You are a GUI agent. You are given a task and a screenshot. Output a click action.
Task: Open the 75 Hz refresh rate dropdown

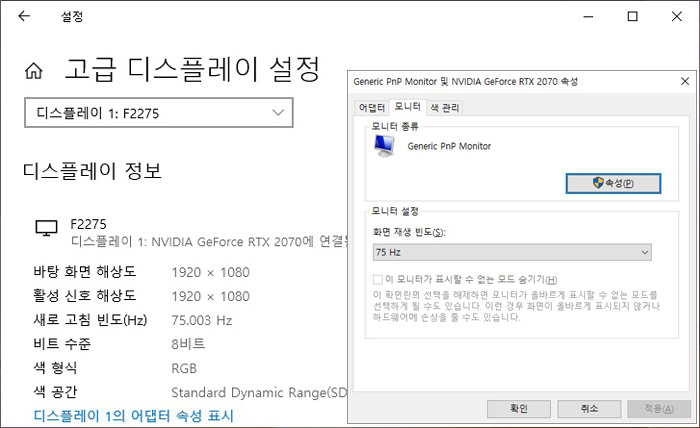click(x=512, y=252)
